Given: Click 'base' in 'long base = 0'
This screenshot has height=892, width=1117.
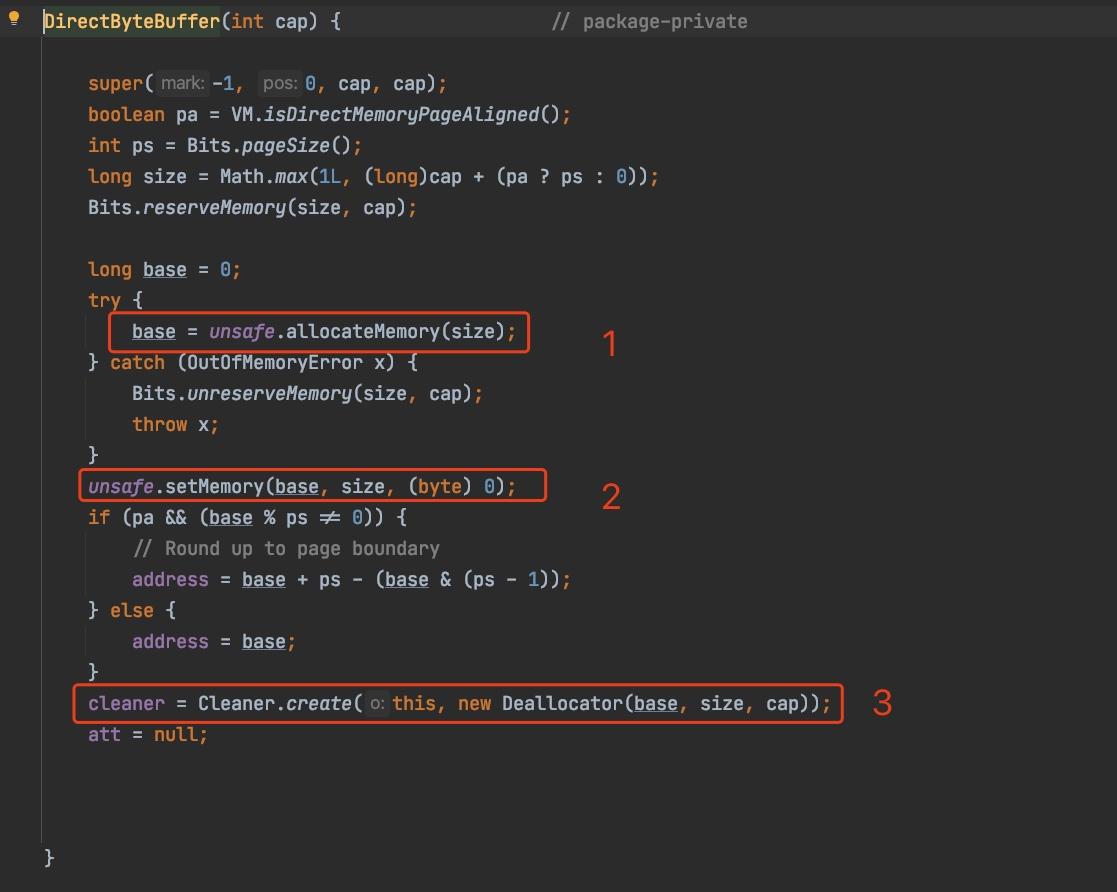Looking at the screenshot, I should coord(165,270).
